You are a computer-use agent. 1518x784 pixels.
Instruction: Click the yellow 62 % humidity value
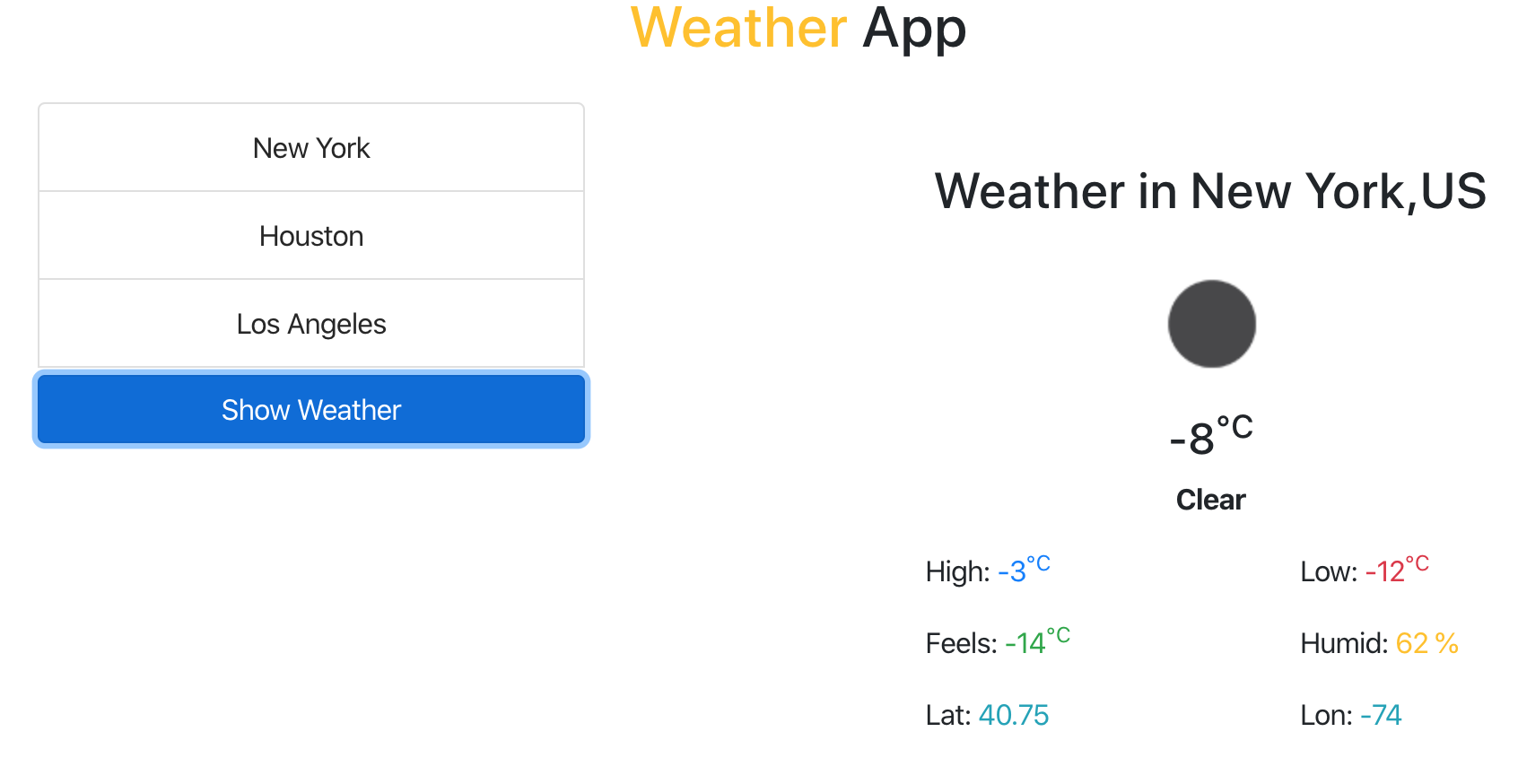point(1426,643)
